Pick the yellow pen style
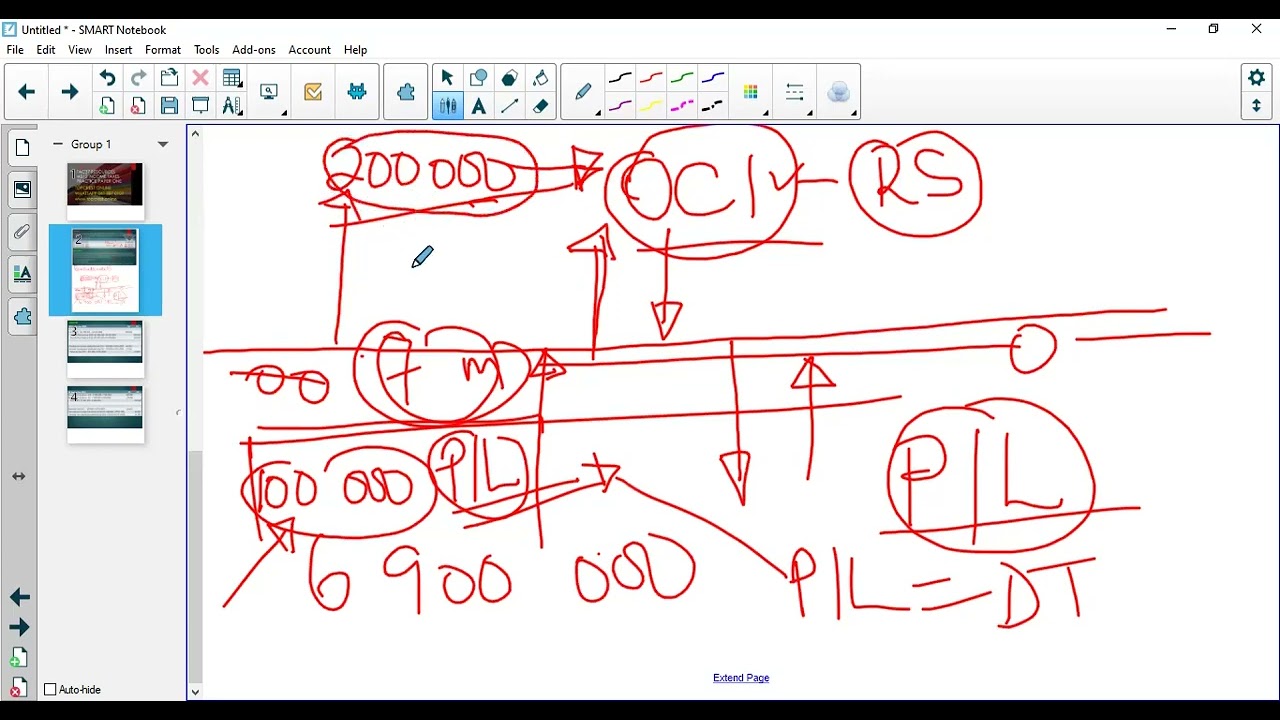The image size is (1280, 720). click(x=651, y=106)
